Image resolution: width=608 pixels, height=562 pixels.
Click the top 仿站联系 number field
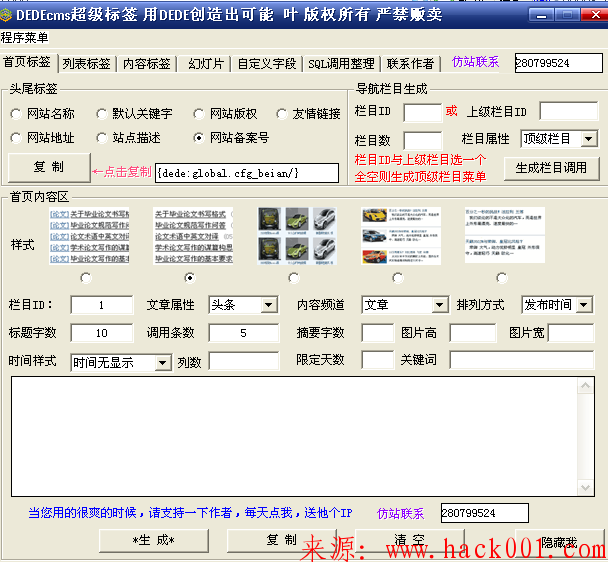tap(559, 63)
